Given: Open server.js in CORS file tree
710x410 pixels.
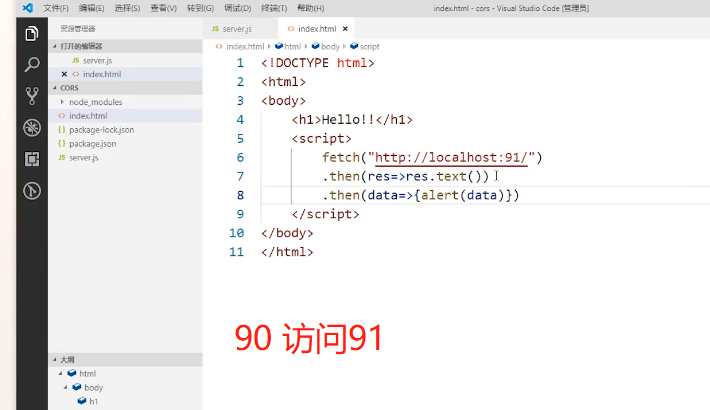Looking at the screenshot, I should pyautogui.click(x=125, y=157).
